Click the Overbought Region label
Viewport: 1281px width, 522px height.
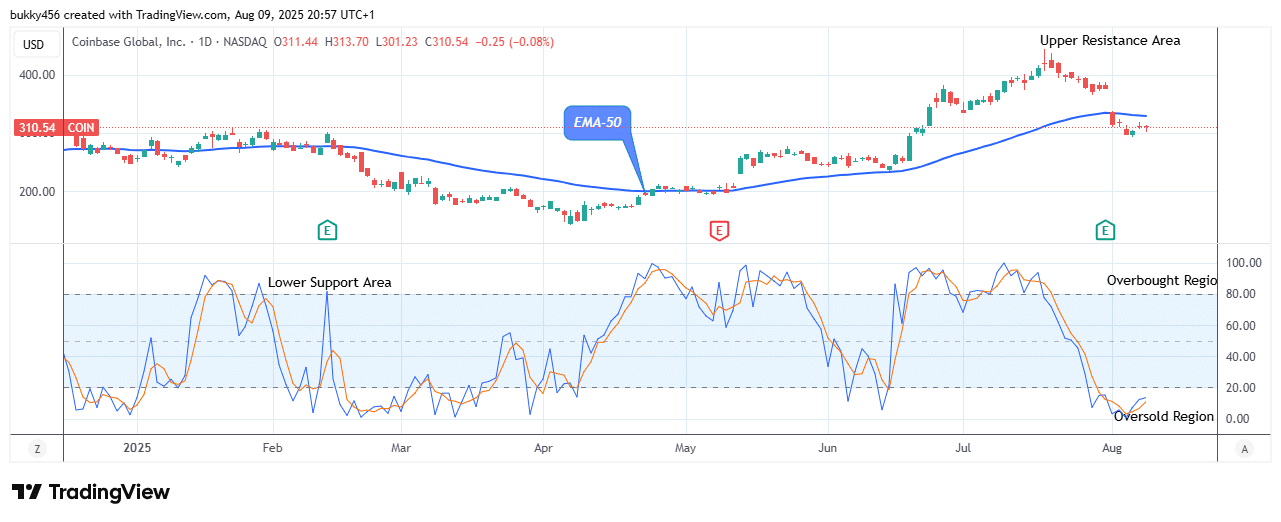[1161, 281]
